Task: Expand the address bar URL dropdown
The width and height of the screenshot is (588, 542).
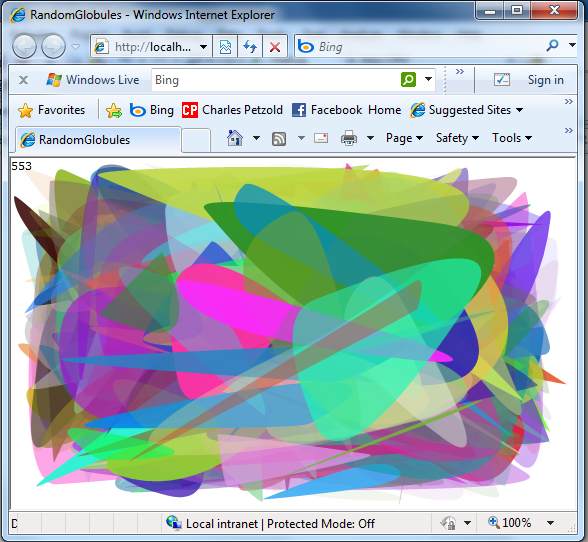Action: point(203,47)
